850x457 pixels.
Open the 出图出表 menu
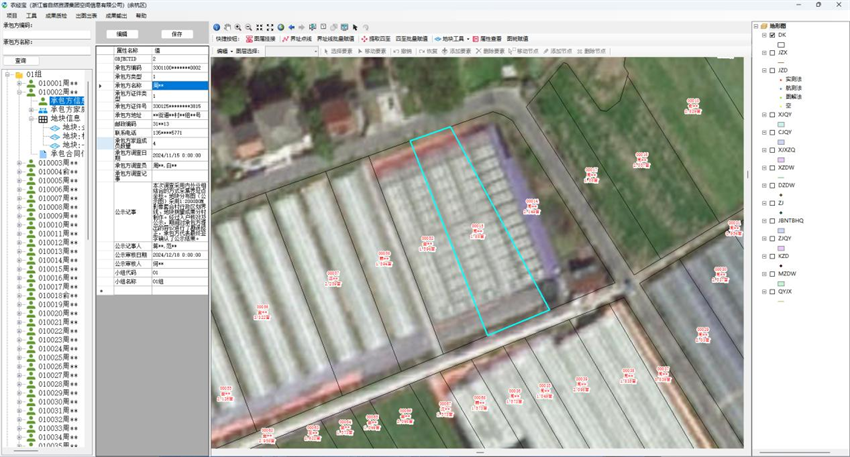tap(86, 16)
